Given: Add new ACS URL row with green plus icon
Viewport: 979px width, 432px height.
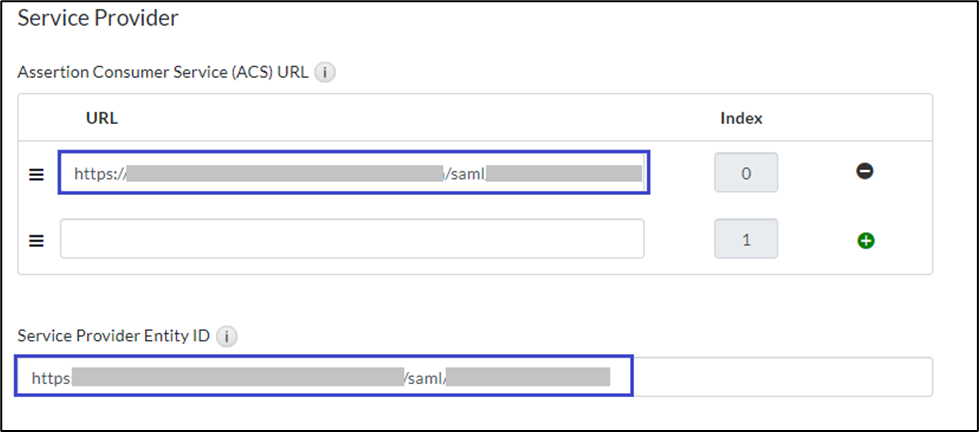Looking at the screenshot, I should point(865,240).
